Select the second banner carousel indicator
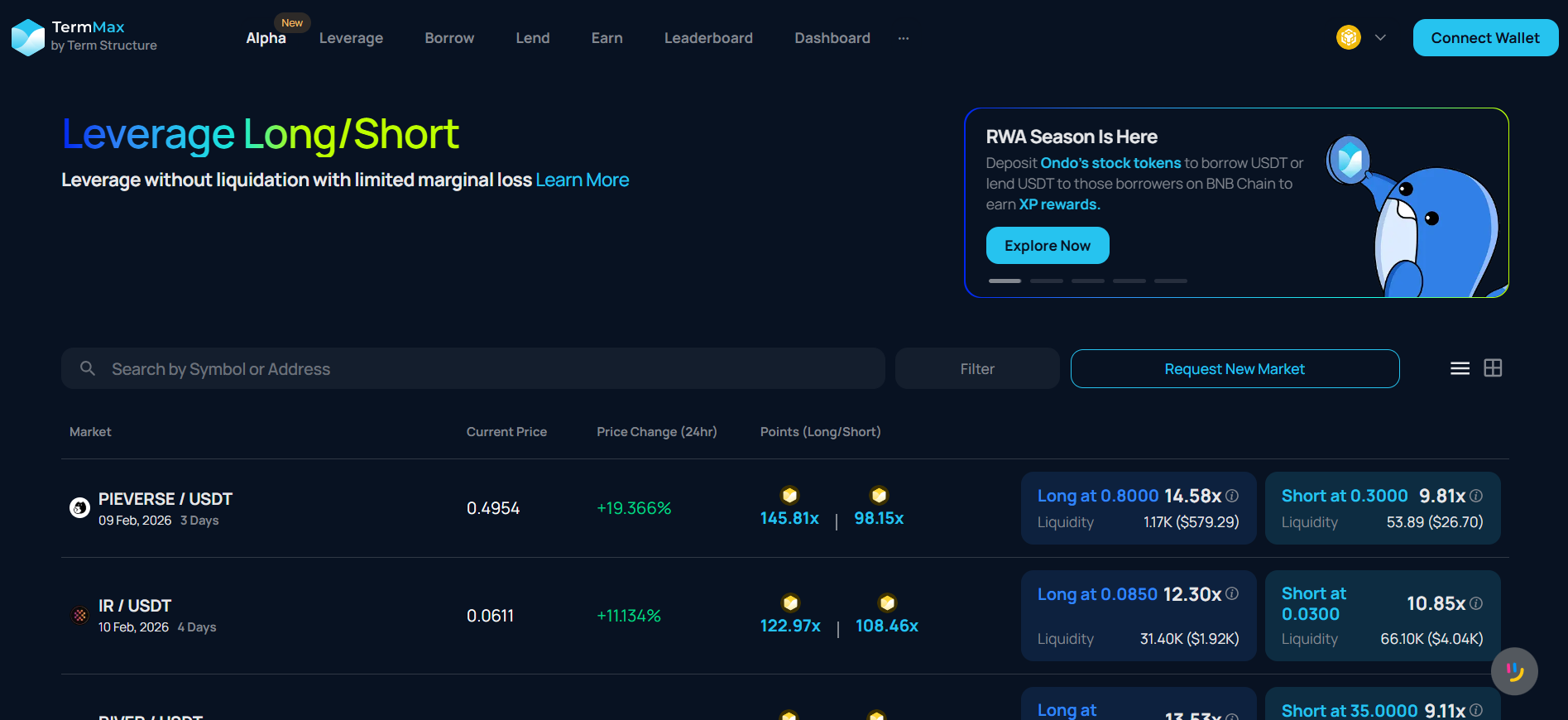 click(1046, 281)
